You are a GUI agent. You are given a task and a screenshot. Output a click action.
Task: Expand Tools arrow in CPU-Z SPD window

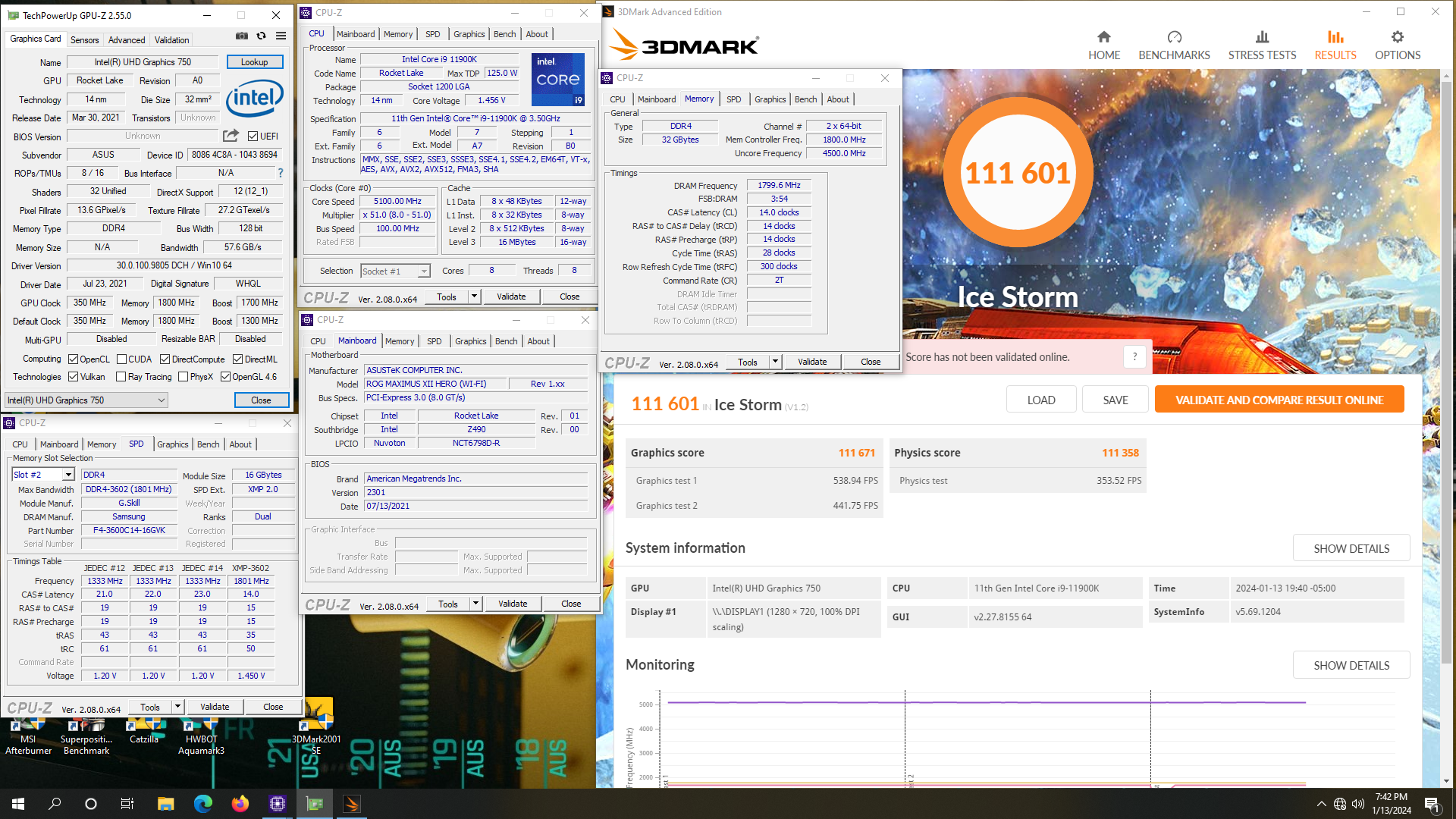[x=178, y=707]
